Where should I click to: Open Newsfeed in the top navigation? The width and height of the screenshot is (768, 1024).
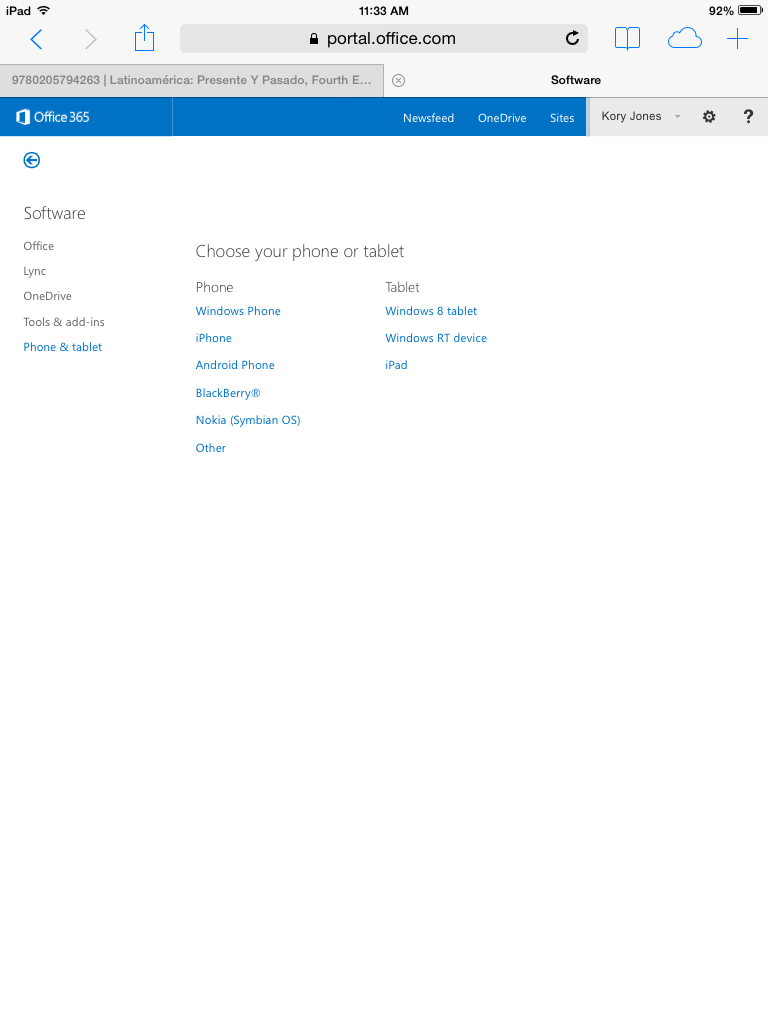tap(428, 118)
